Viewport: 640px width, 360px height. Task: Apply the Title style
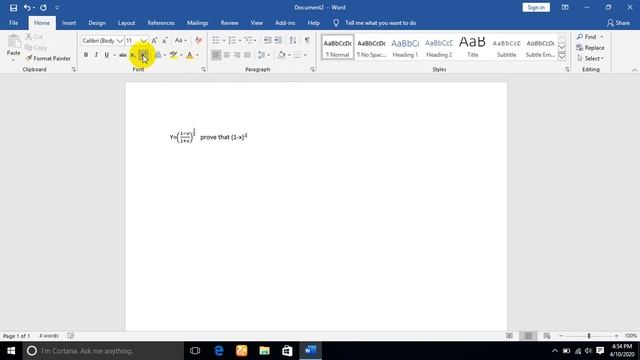tap(473, 47)
